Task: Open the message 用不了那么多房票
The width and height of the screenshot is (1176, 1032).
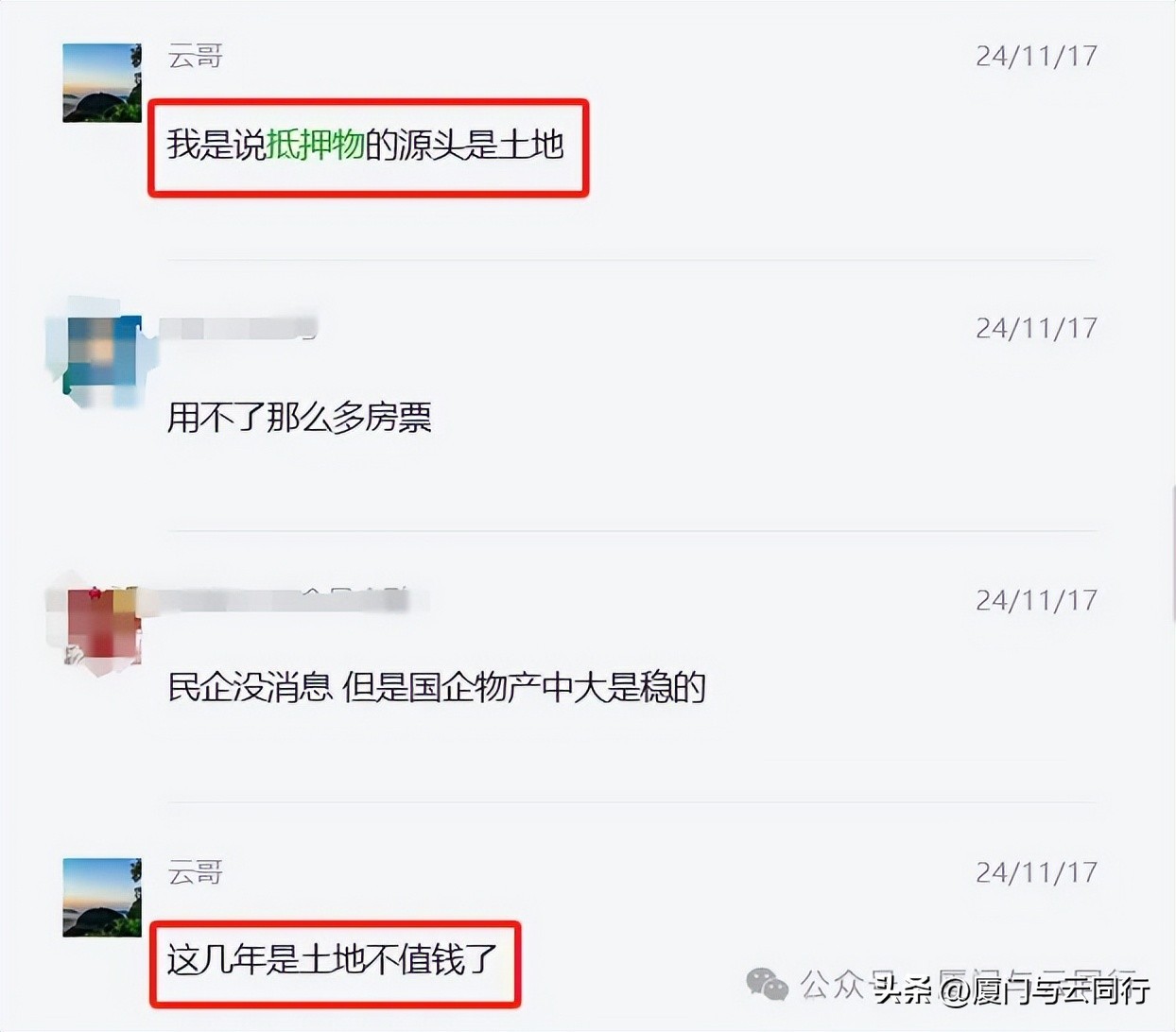Action: coord(300,417)
